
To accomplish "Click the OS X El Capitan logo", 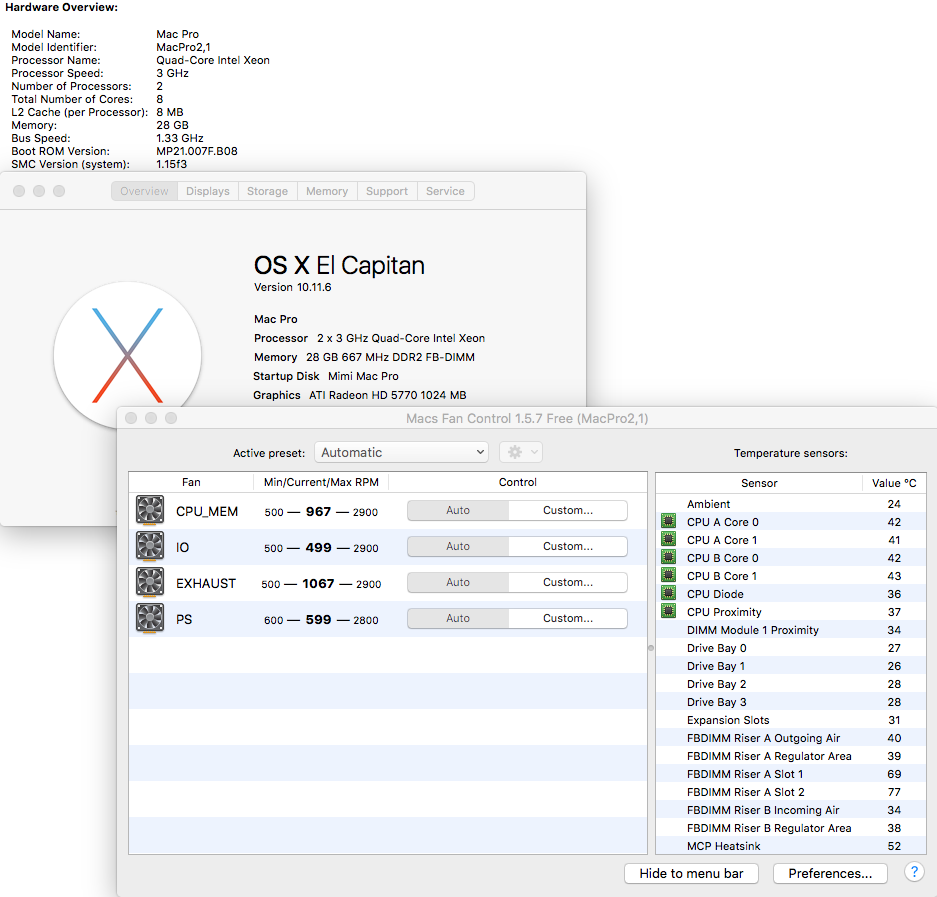I will [x=127, y=355].
